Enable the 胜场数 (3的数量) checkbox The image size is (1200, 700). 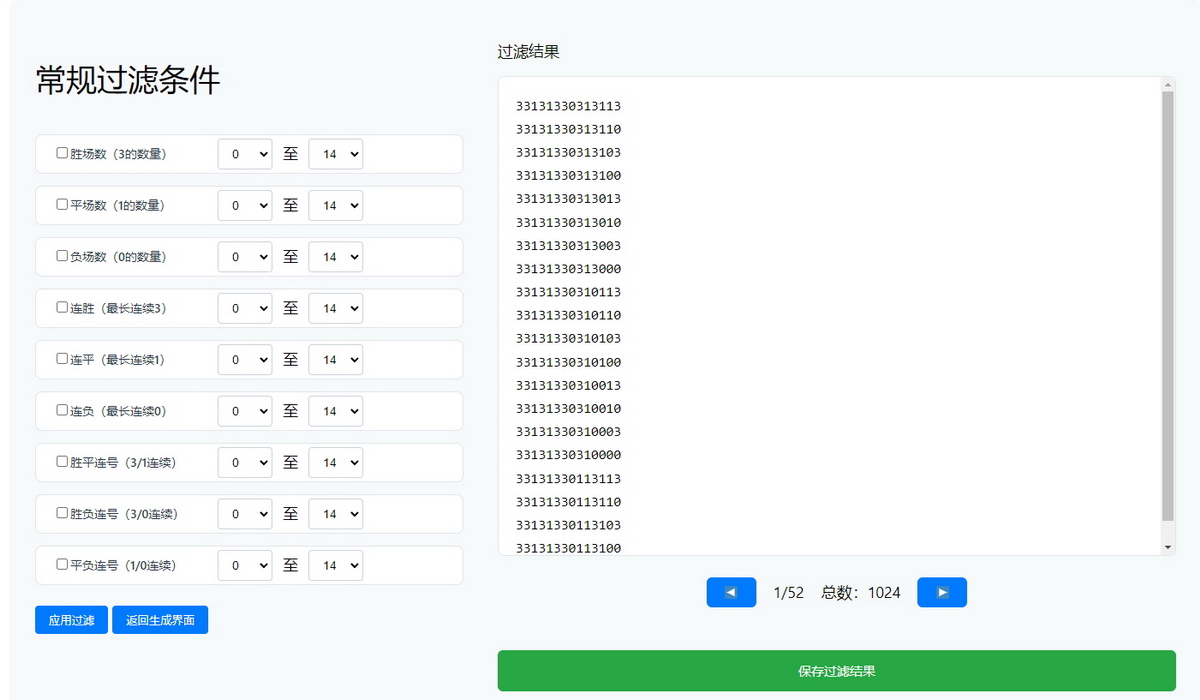tap(62, 153)
